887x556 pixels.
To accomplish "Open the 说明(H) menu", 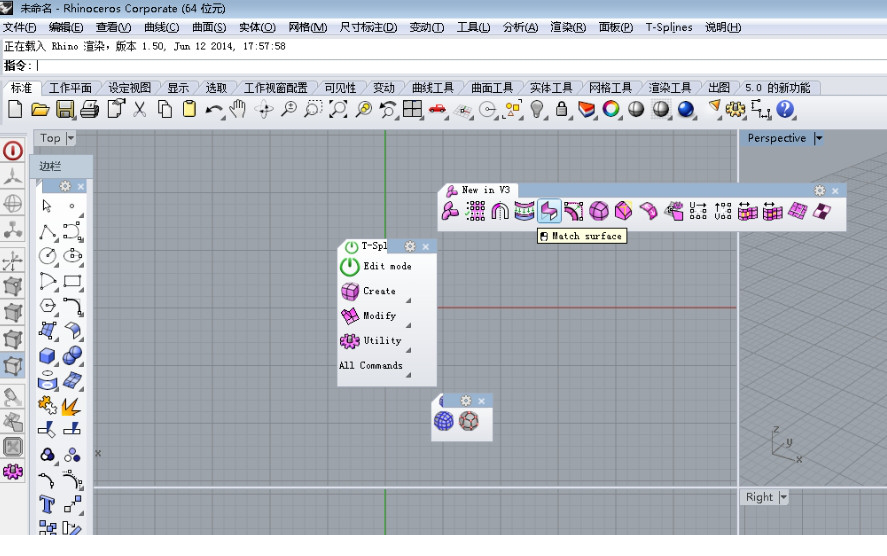I will [x=722, y=27].
